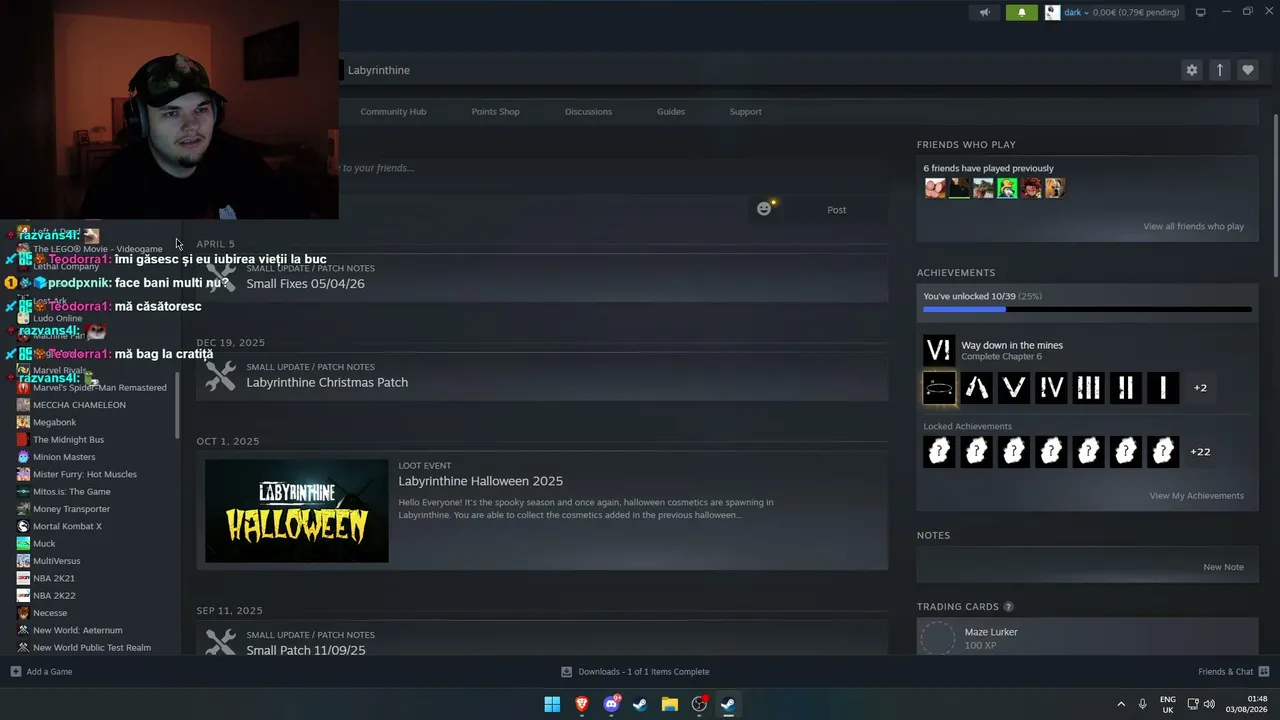The image size is (1280, 720).
Task: Select the large Chapter VI achievement icon
Action: pyautogui.click(x=939, y=351)
